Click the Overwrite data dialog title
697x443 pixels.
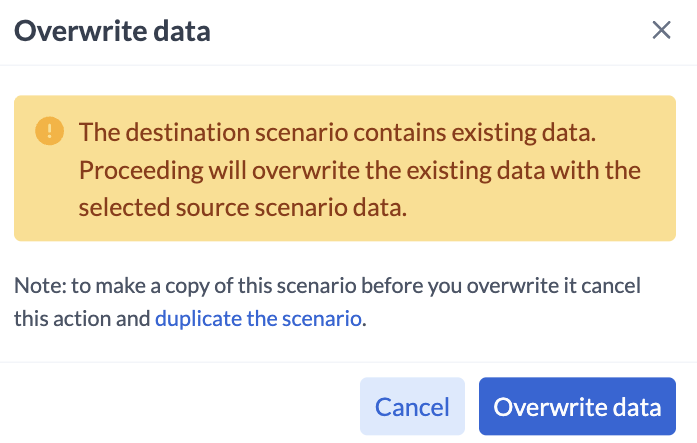click(x=112, y=30)
